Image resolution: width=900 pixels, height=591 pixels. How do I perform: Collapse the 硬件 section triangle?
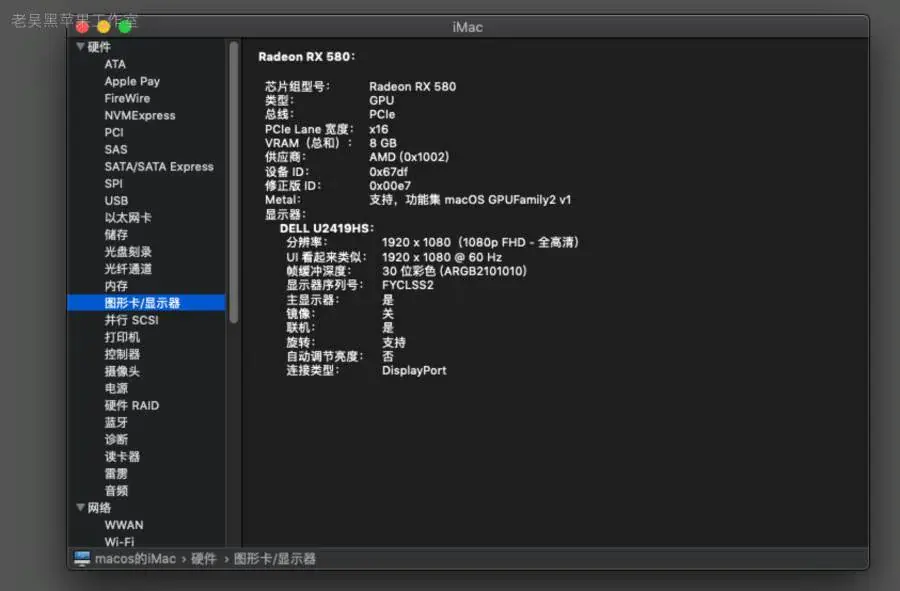80,46
